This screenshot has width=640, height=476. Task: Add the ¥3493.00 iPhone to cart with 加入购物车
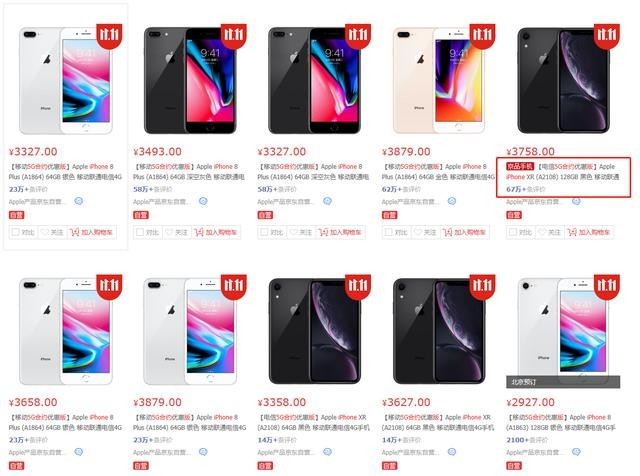tap(216, 232)
